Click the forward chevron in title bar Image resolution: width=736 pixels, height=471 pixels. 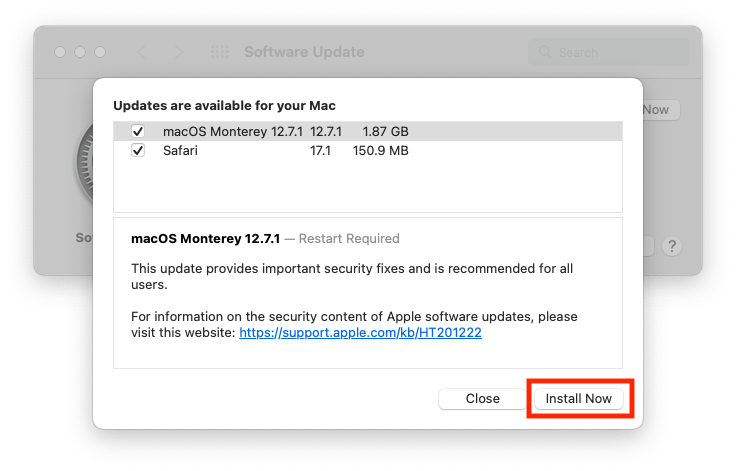pyautogui.click(x=179, y=52)
